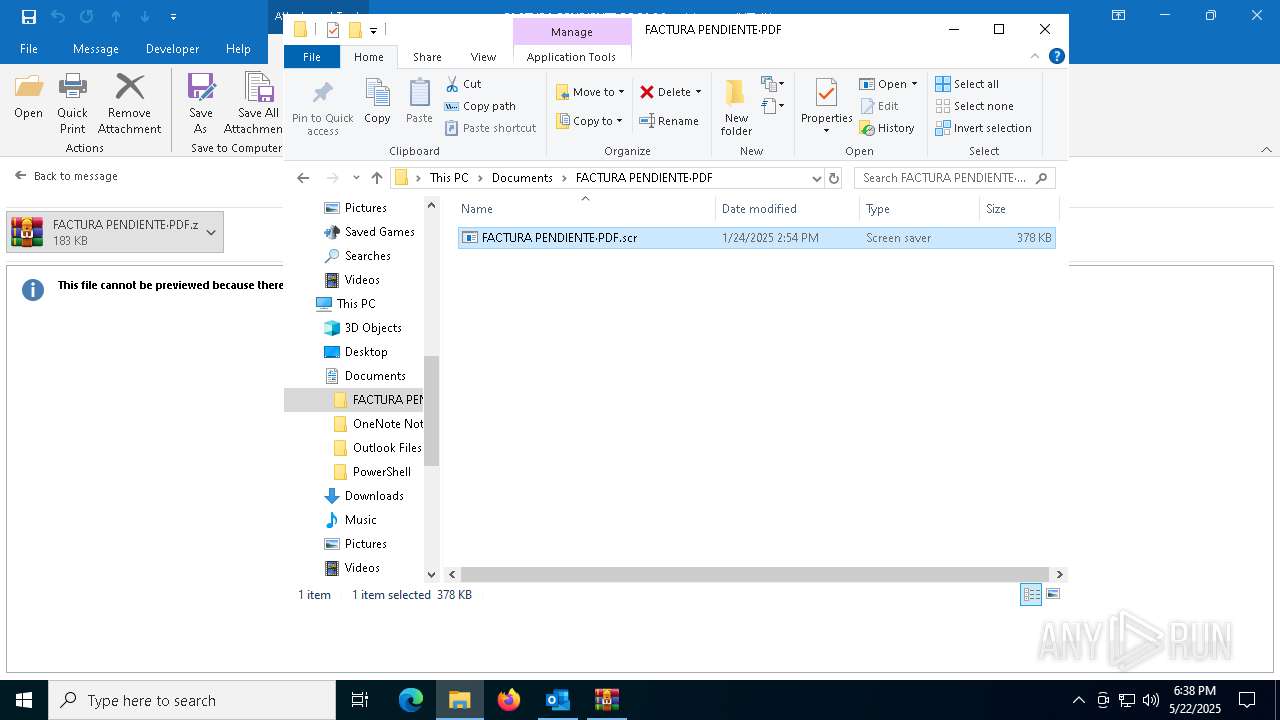Open Quick Access Toolbar customize arrow

373,30
